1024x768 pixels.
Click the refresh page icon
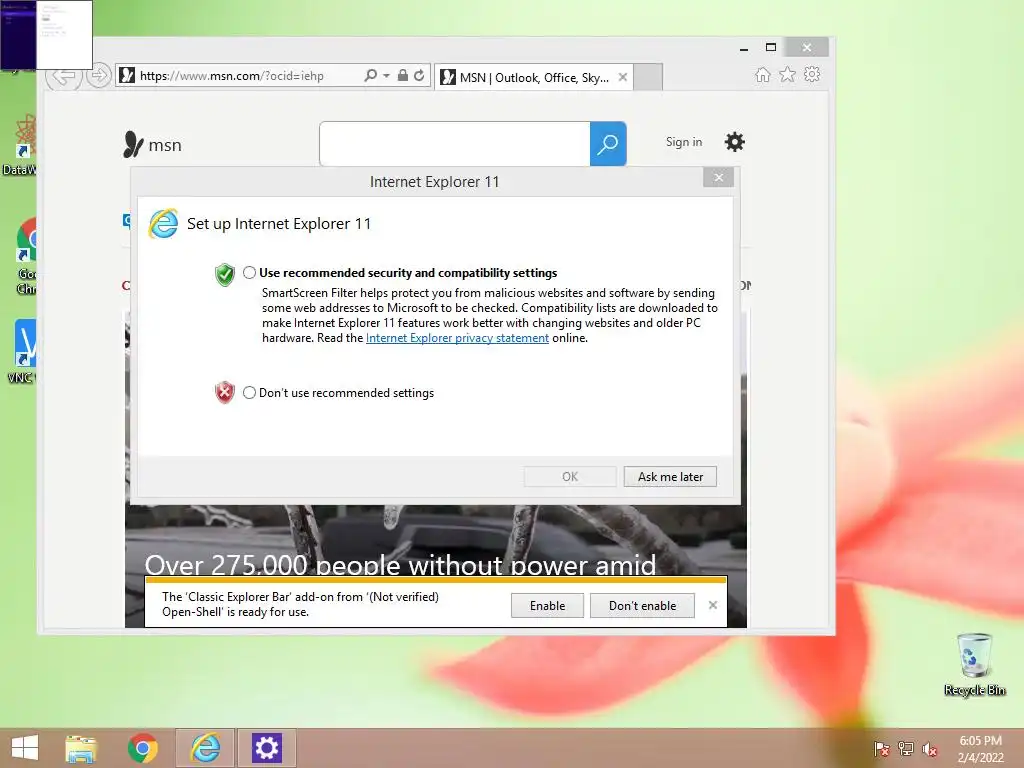(x=419, y=76)
